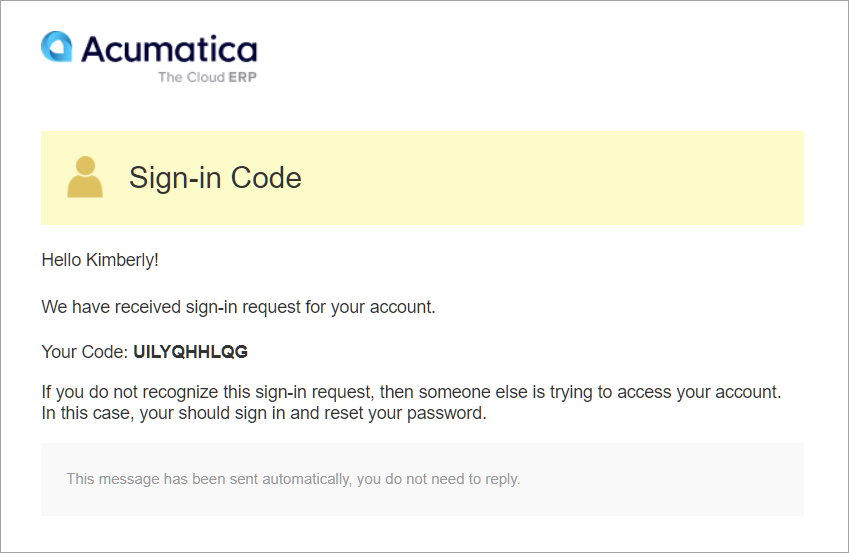The width and height of the screenshot is (849, 553).
Task: Click the "Sign-in Code" heading
Action: pyautogui.click(x=215, y=178)
